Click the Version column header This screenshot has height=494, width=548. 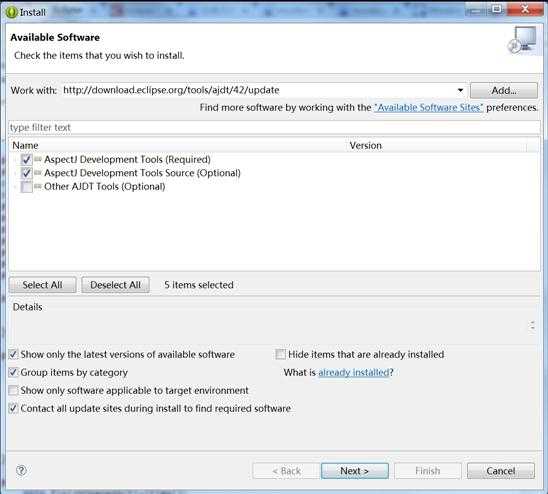click(x=437, y=145)
